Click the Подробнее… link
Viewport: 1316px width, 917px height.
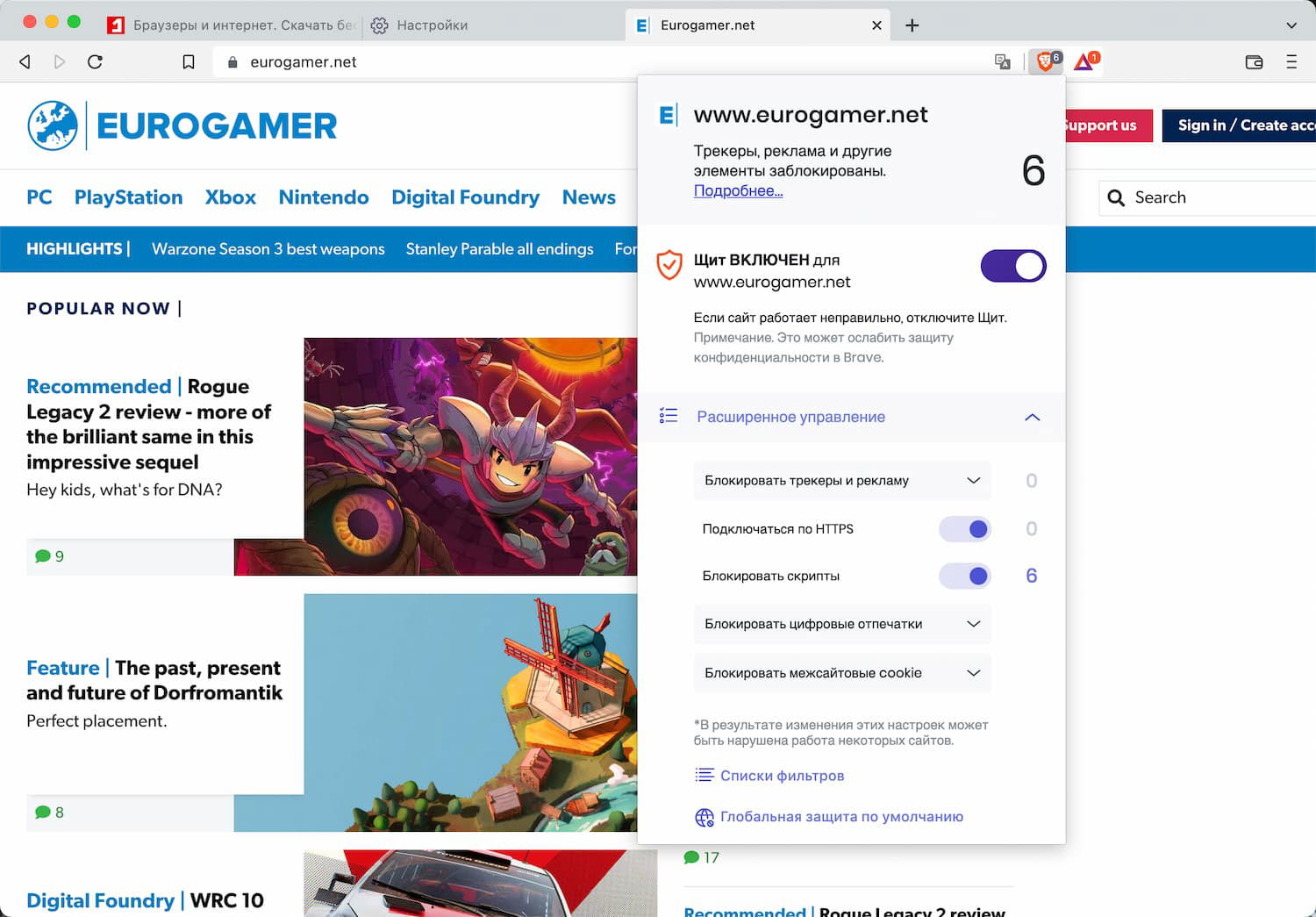click(x=738, y=190)
